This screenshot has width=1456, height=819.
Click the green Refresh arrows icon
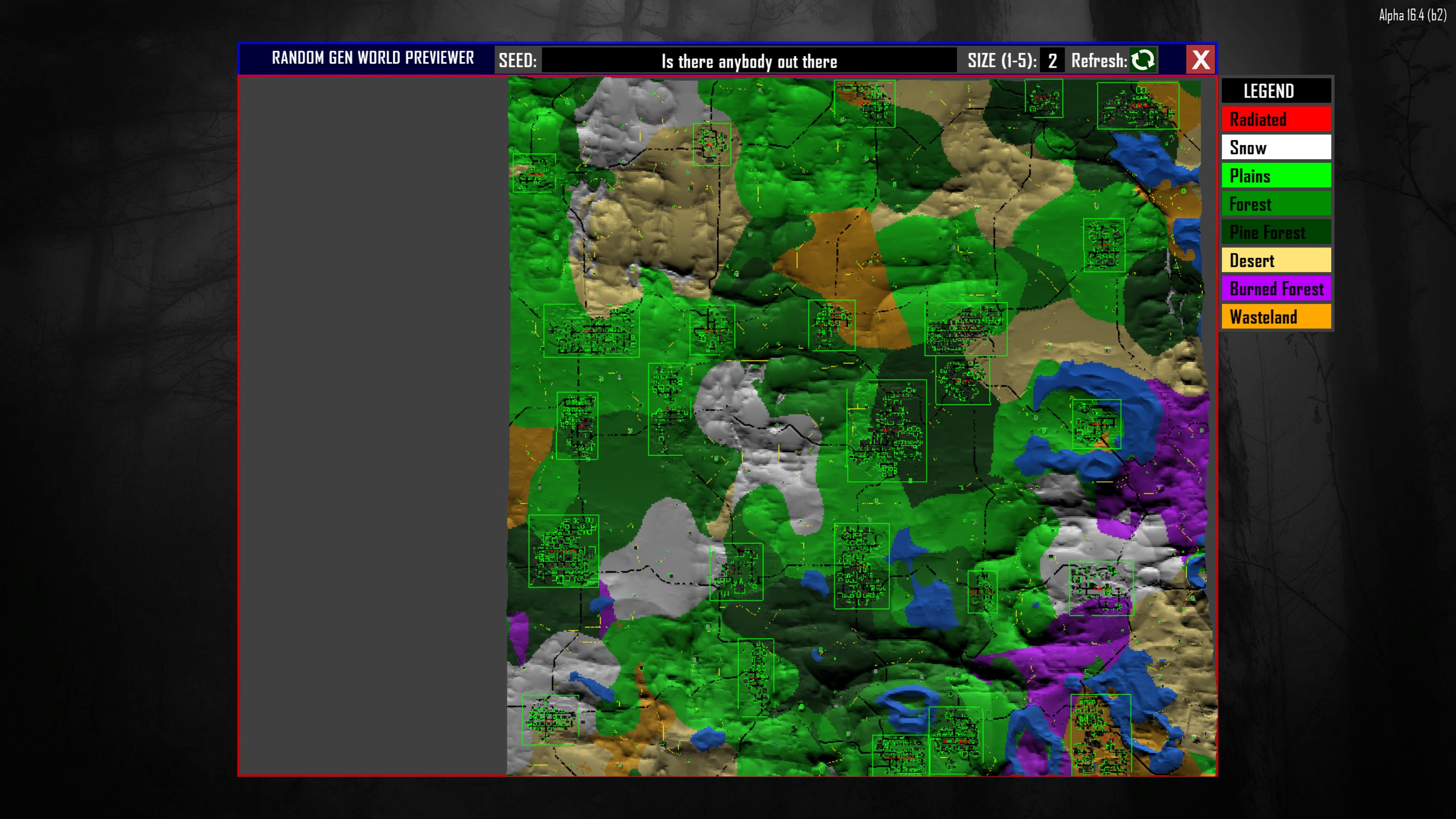[1143, 60]
